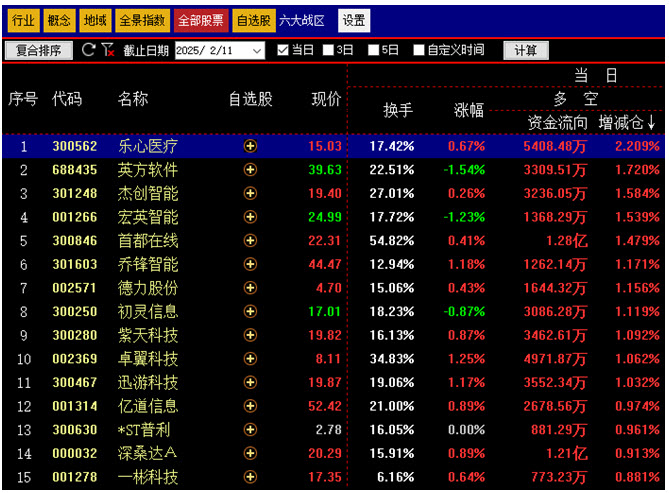The image size is (669, 493).
Task: Switch to the 行业 tab
Action: [23, 20]
